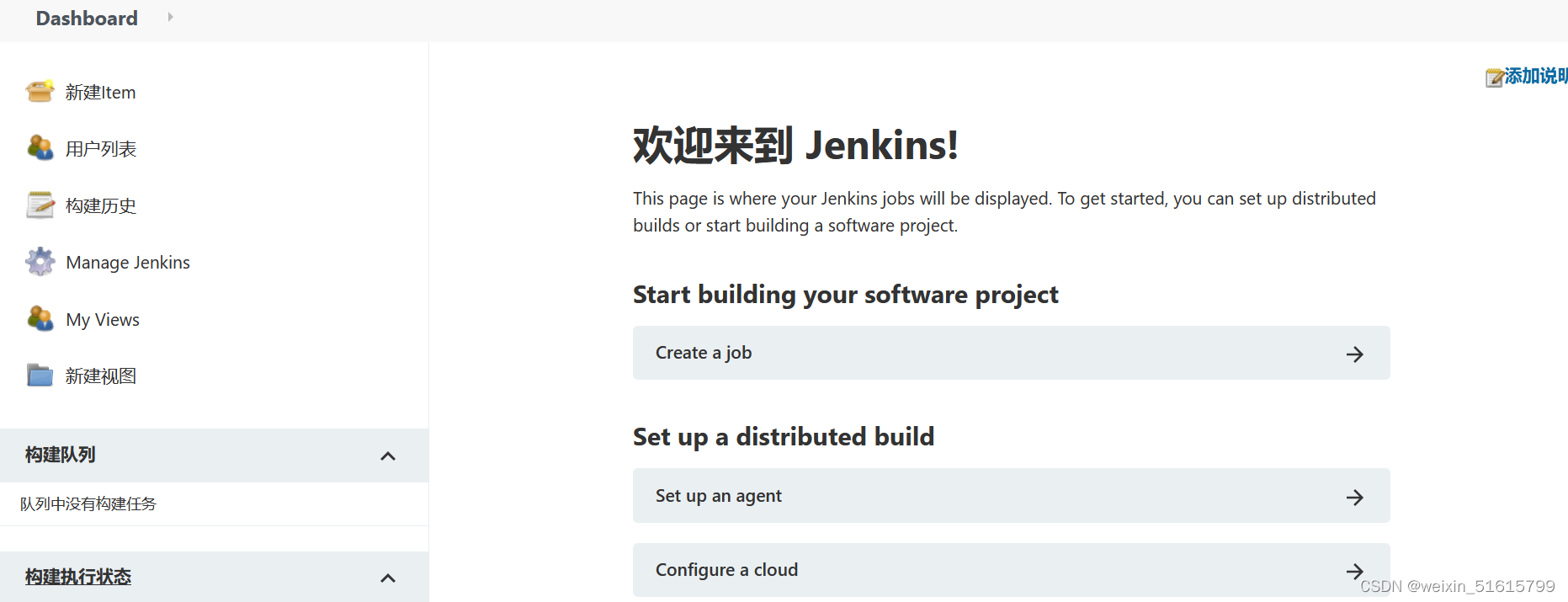Click the Set up an agent arrow
Viewport: 1568px width, 602px height.
point(1354,497)
